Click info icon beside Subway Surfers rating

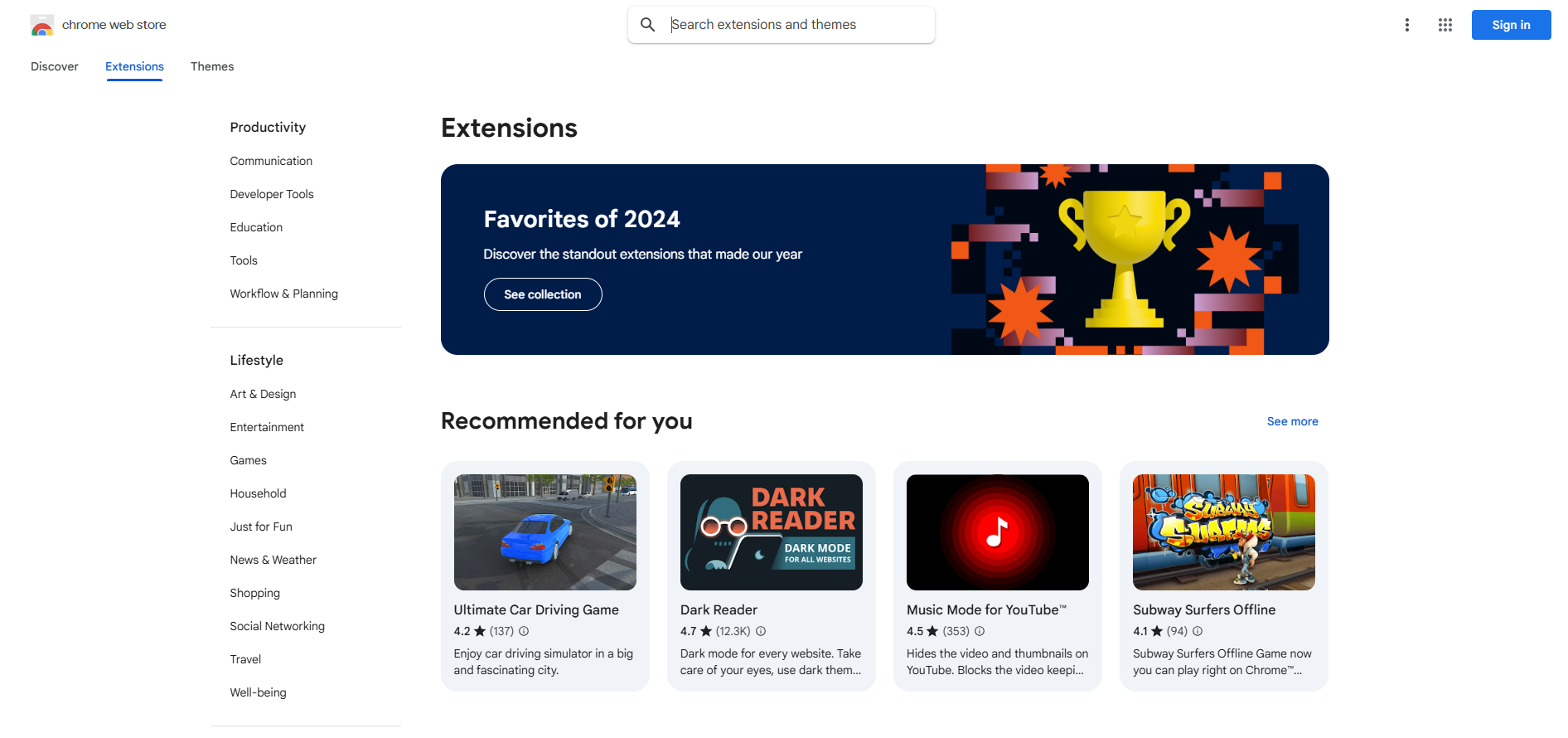pyautogui.click(x=1198, y=631)
